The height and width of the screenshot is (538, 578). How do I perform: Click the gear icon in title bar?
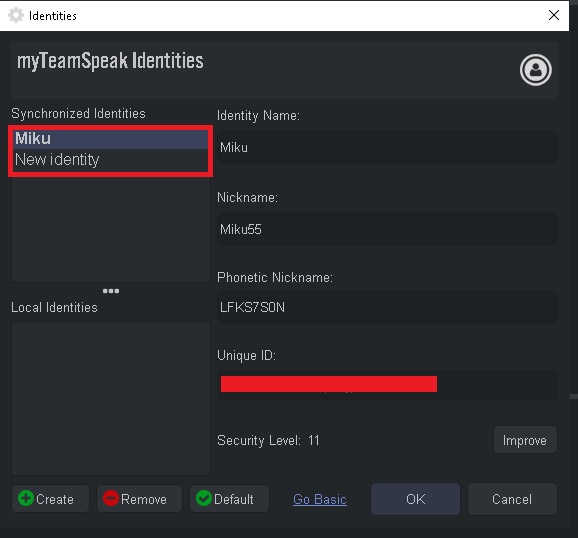click(x=16, y=15)
